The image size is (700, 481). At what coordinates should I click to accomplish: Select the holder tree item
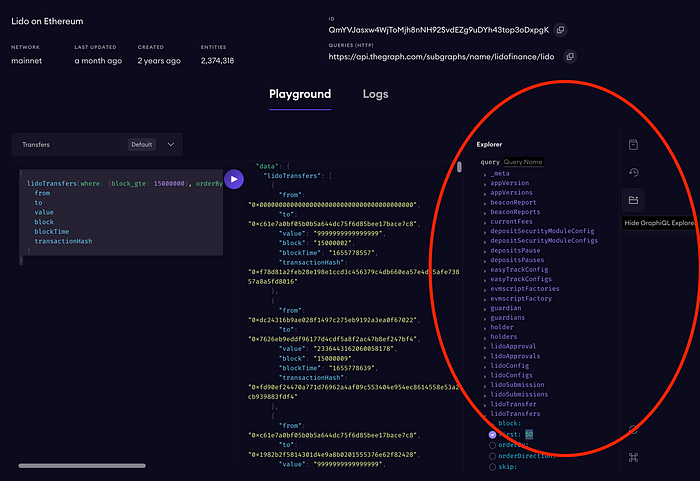tap(502, 327)
